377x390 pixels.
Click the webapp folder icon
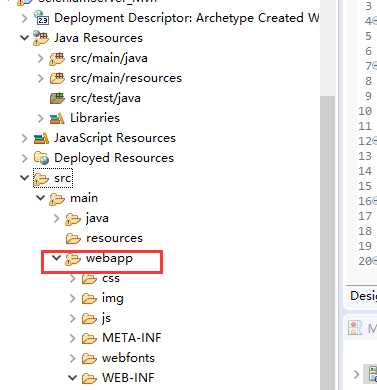click(73, 259)
